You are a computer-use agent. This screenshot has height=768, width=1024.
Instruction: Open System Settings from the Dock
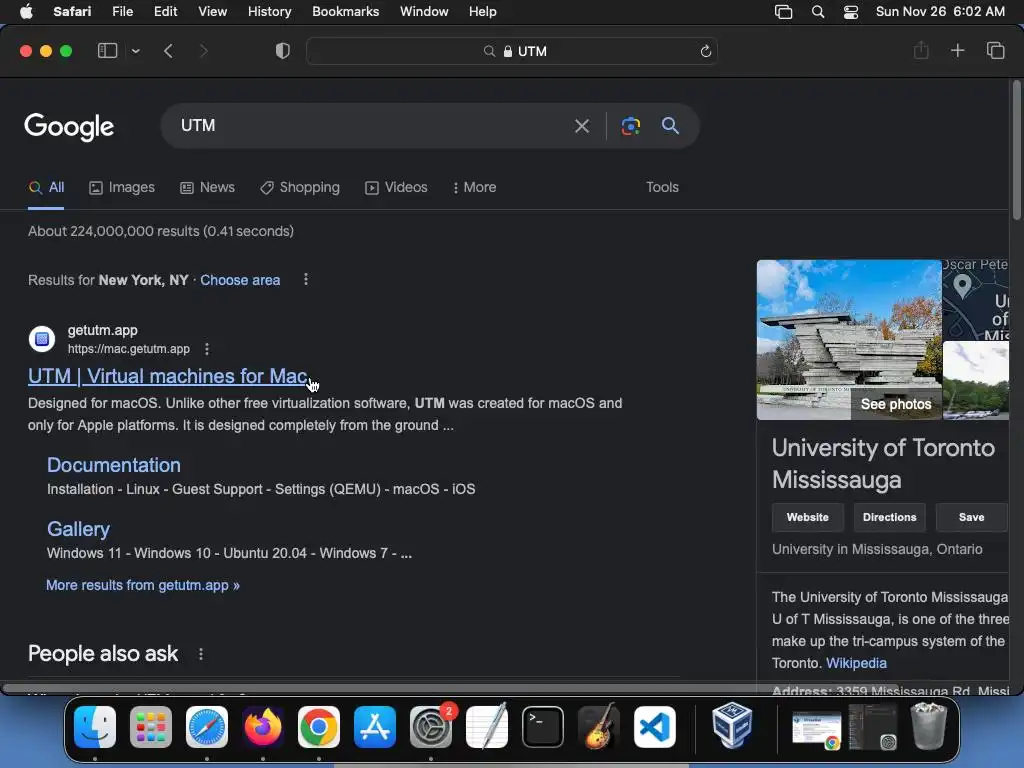[431, 727]
